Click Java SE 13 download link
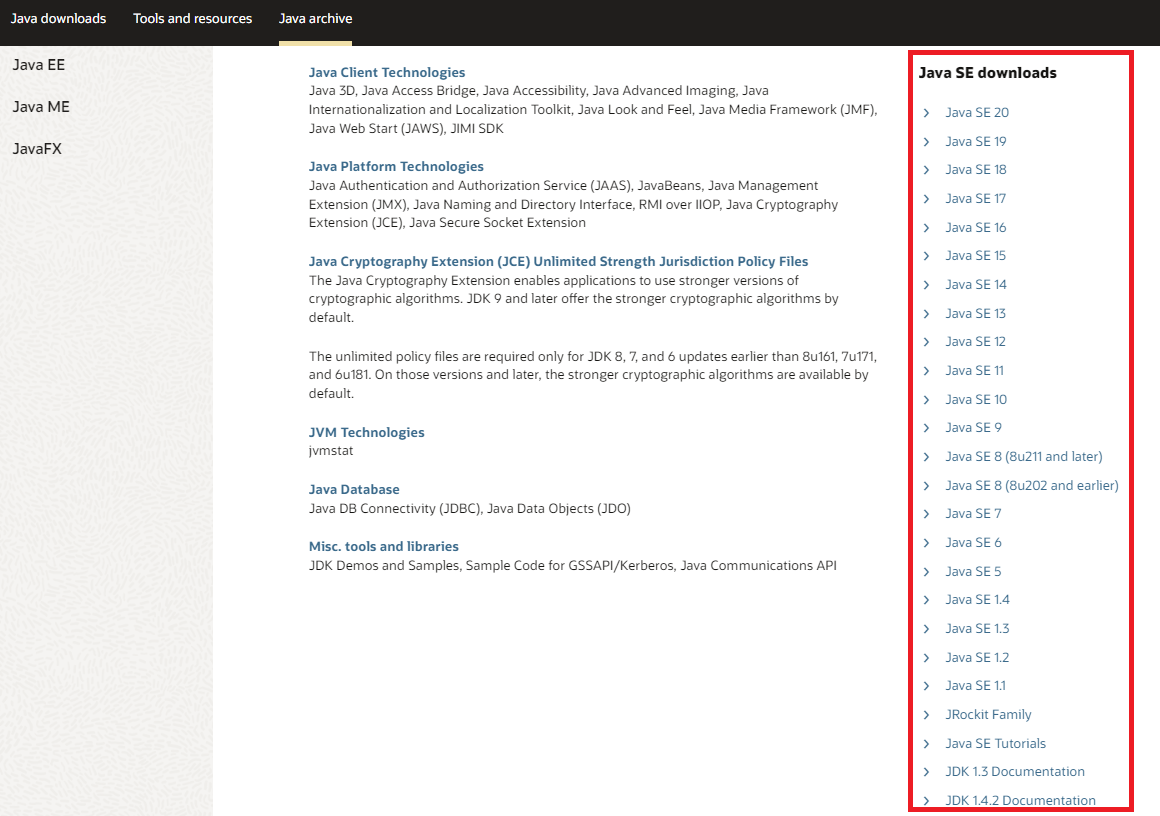Image resolution: width=1160 pixels, height=816 pixels. tap(976, 313)
